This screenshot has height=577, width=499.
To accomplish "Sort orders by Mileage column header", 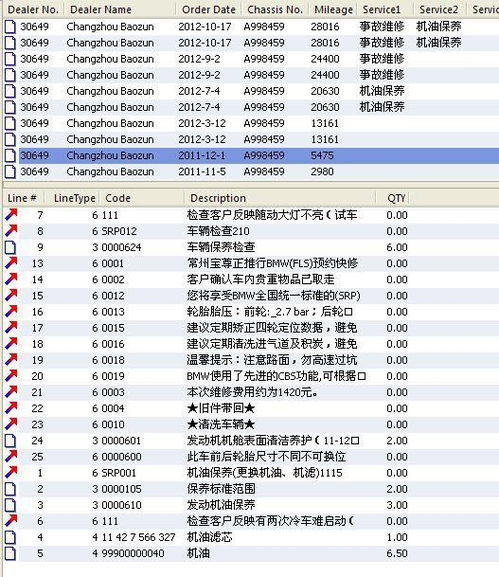I will pyautogui.click(x=333, y=10).
